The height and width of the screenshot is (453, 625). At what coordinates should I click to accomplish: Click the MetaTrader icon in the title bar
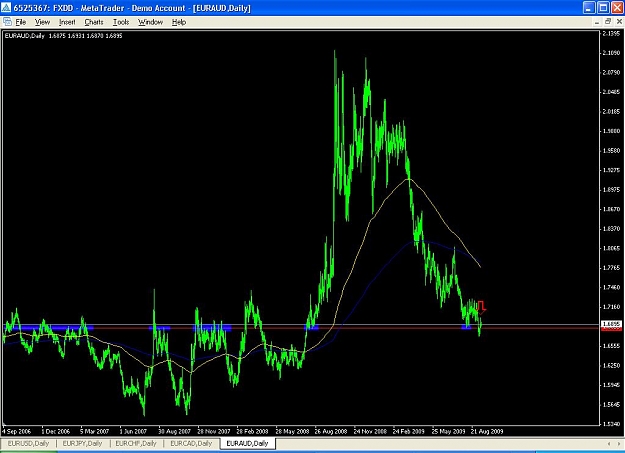coord(6,8)
